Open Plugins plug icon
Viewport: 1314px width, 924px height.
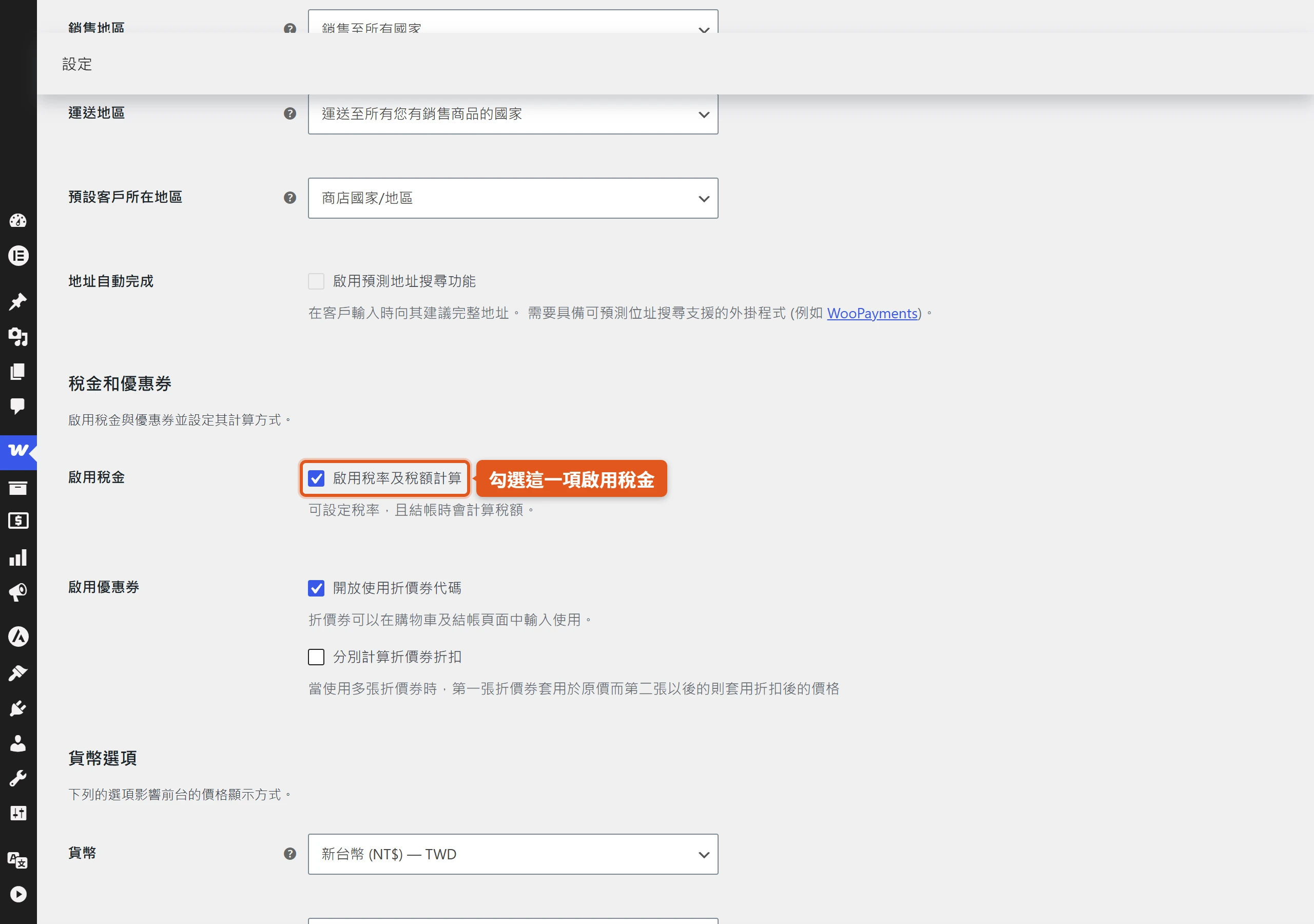(x=18, y=709)
